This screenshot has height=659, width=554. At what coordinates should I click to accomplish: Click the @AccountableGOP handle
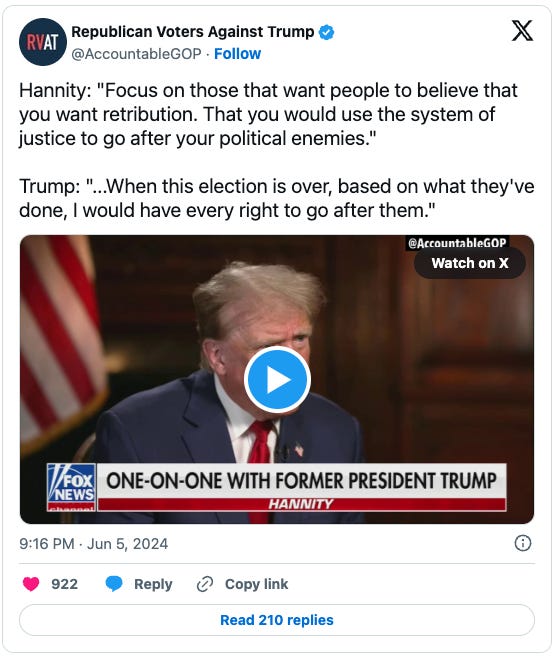136,54
